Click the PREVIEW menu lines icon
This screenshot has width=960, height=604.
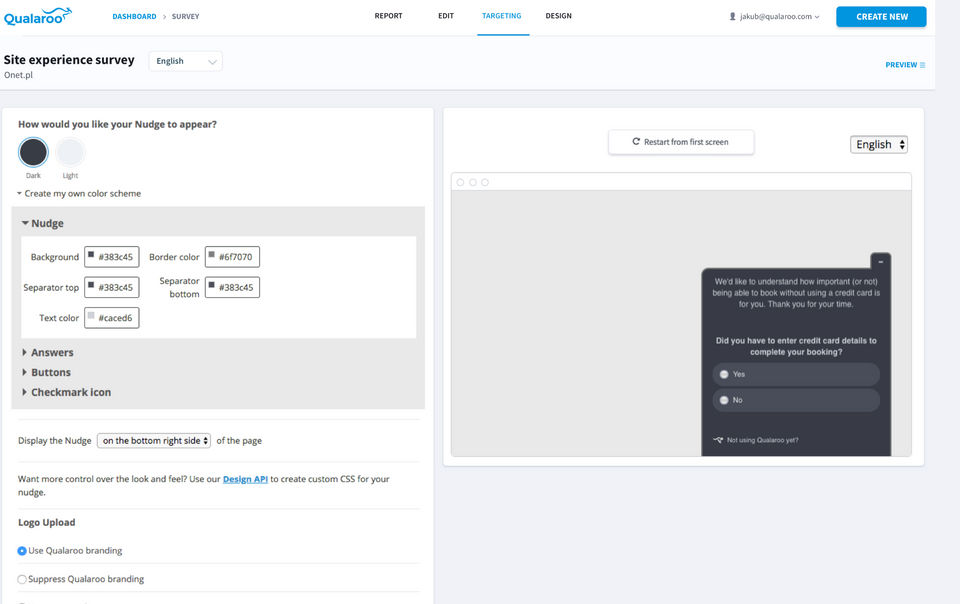tap(922, 65)
